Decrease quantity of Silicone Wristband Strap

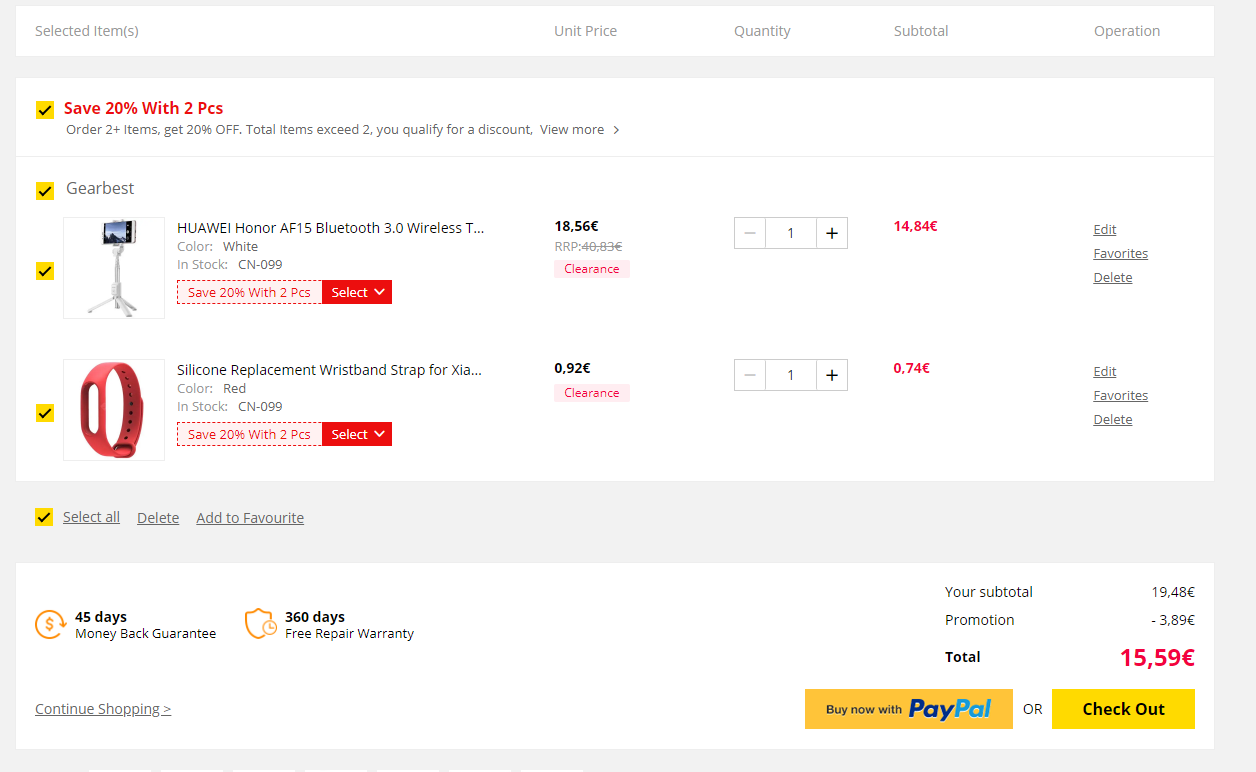750,375
